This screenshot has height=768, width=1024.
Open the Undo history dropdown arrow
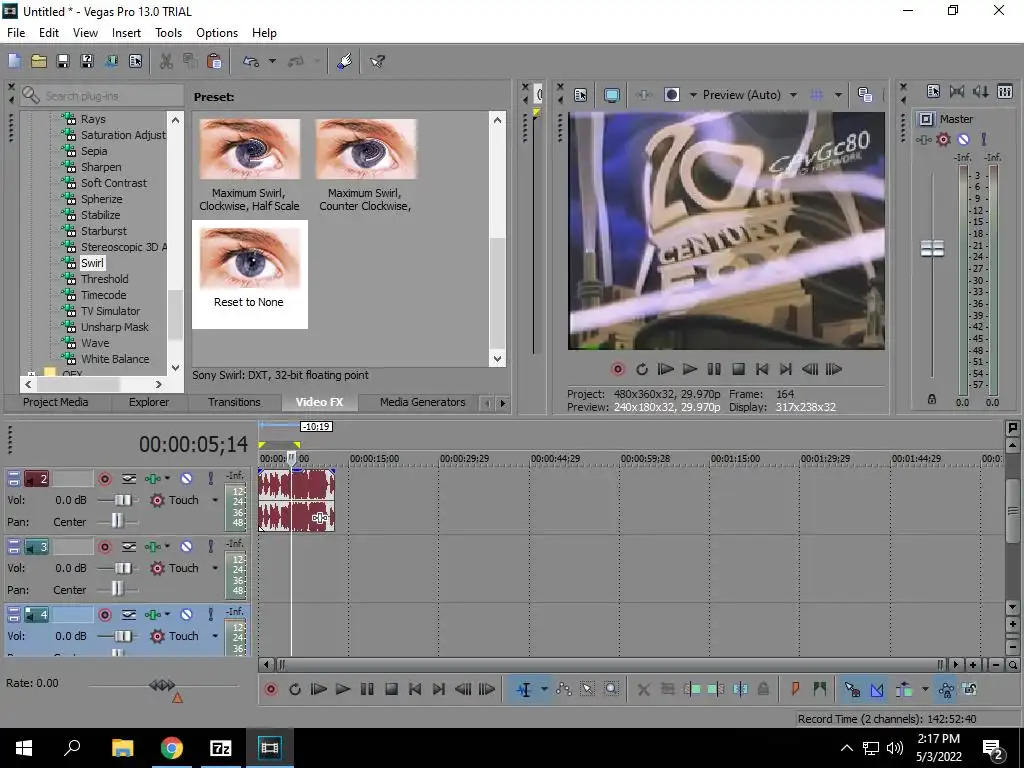(x=272, y=61)
